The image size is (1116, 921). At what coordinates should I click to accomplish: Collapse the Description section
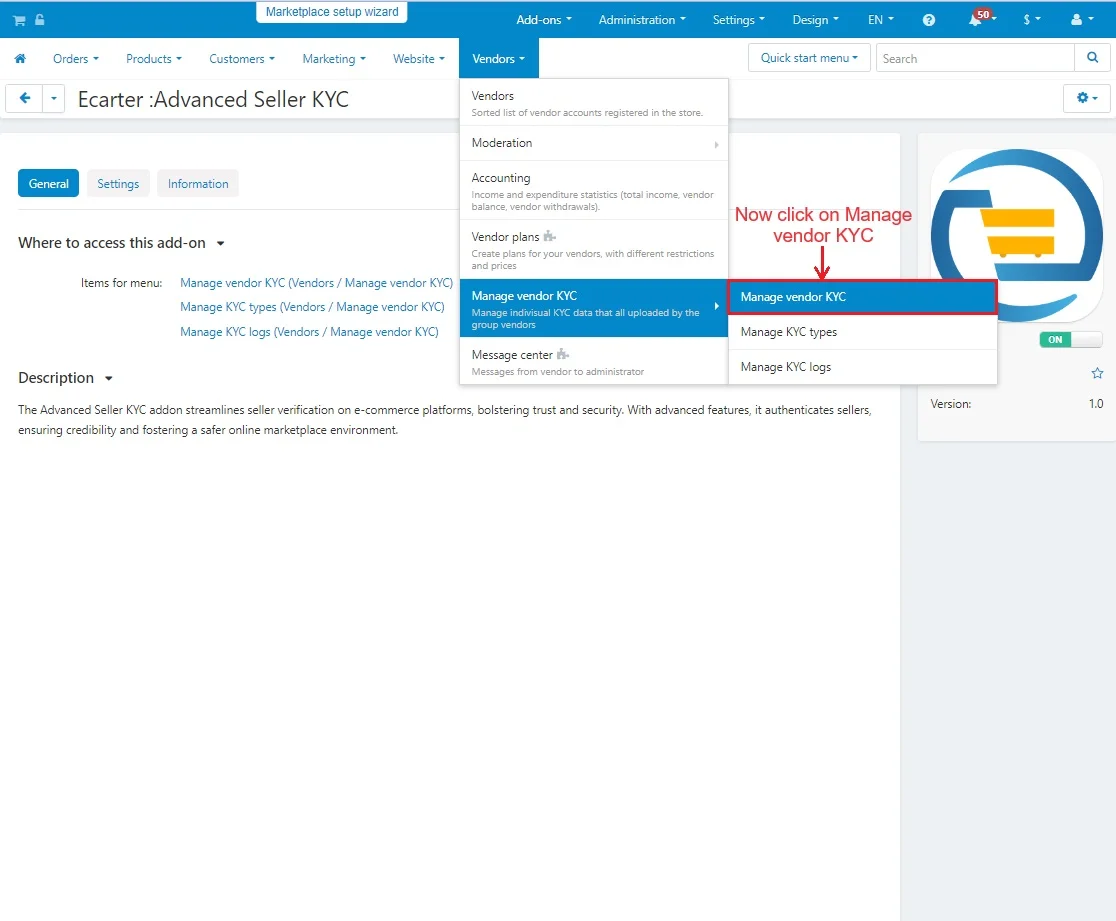coord(109,378)
